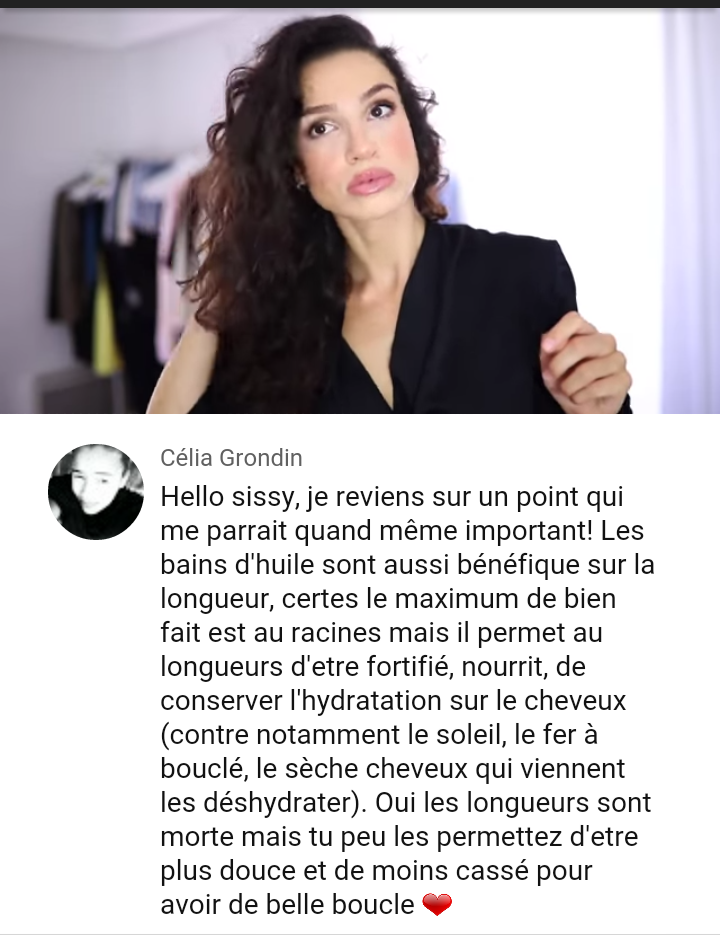Open Célia Grondin's round profile avatar
The height and width of the screenshot is (935, 720).
click(95, 492)
